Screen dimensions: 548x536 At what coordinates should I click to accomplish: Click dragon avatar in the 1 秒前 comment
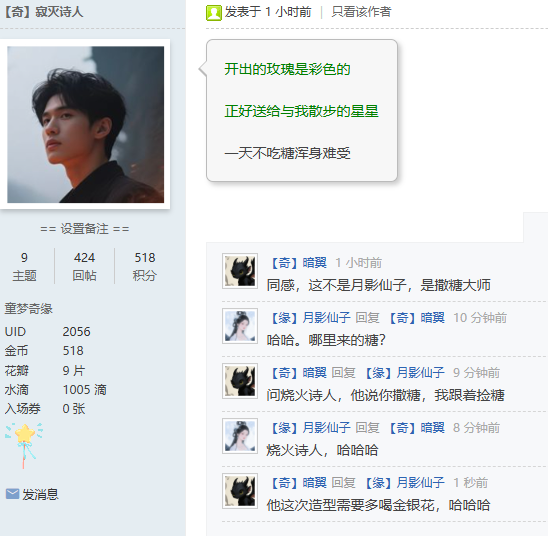[x=240, y=491]
